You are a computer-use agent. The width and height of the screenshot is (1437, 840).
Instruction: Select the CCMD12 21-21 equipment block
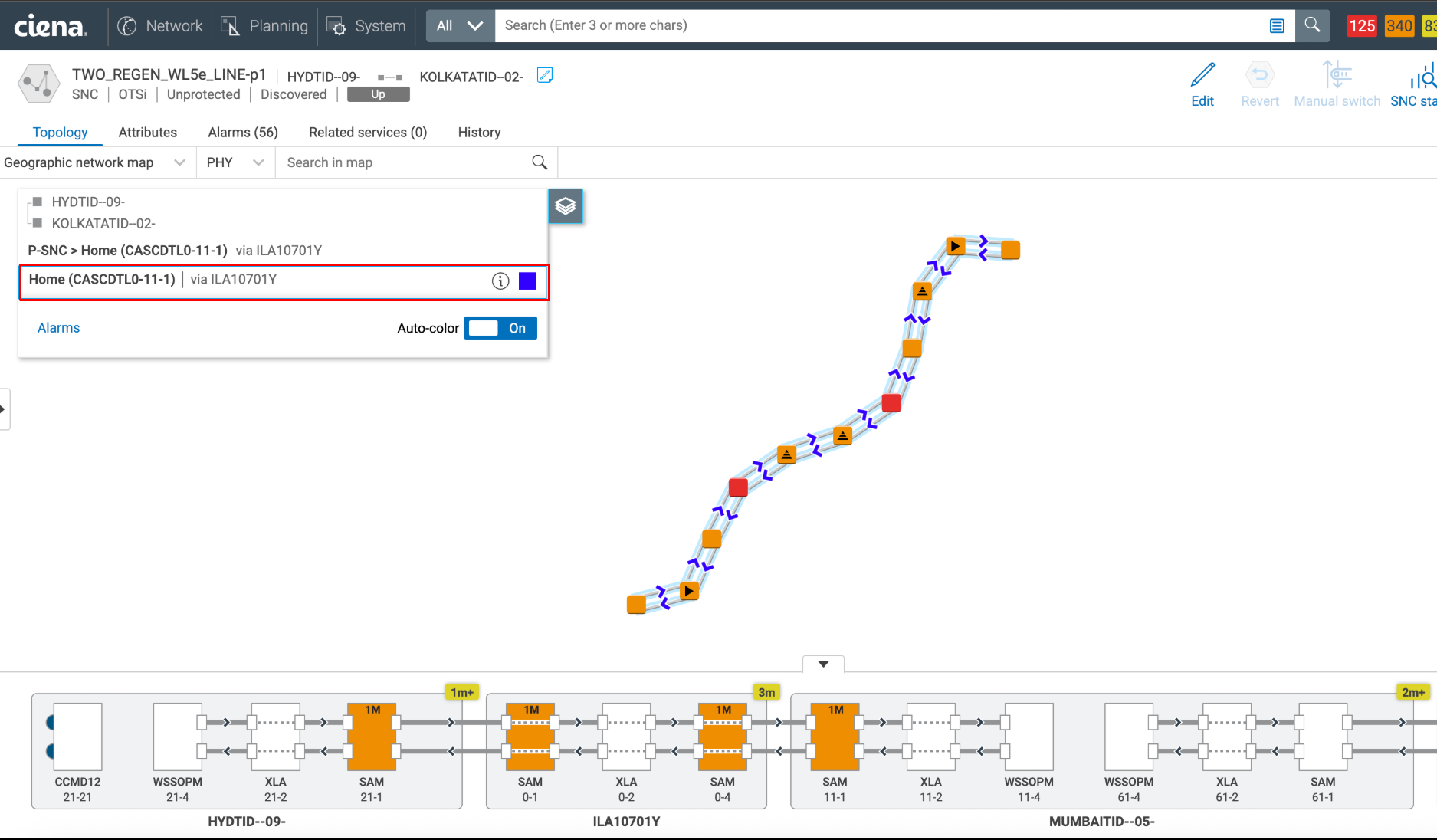[x=77, y=737]
